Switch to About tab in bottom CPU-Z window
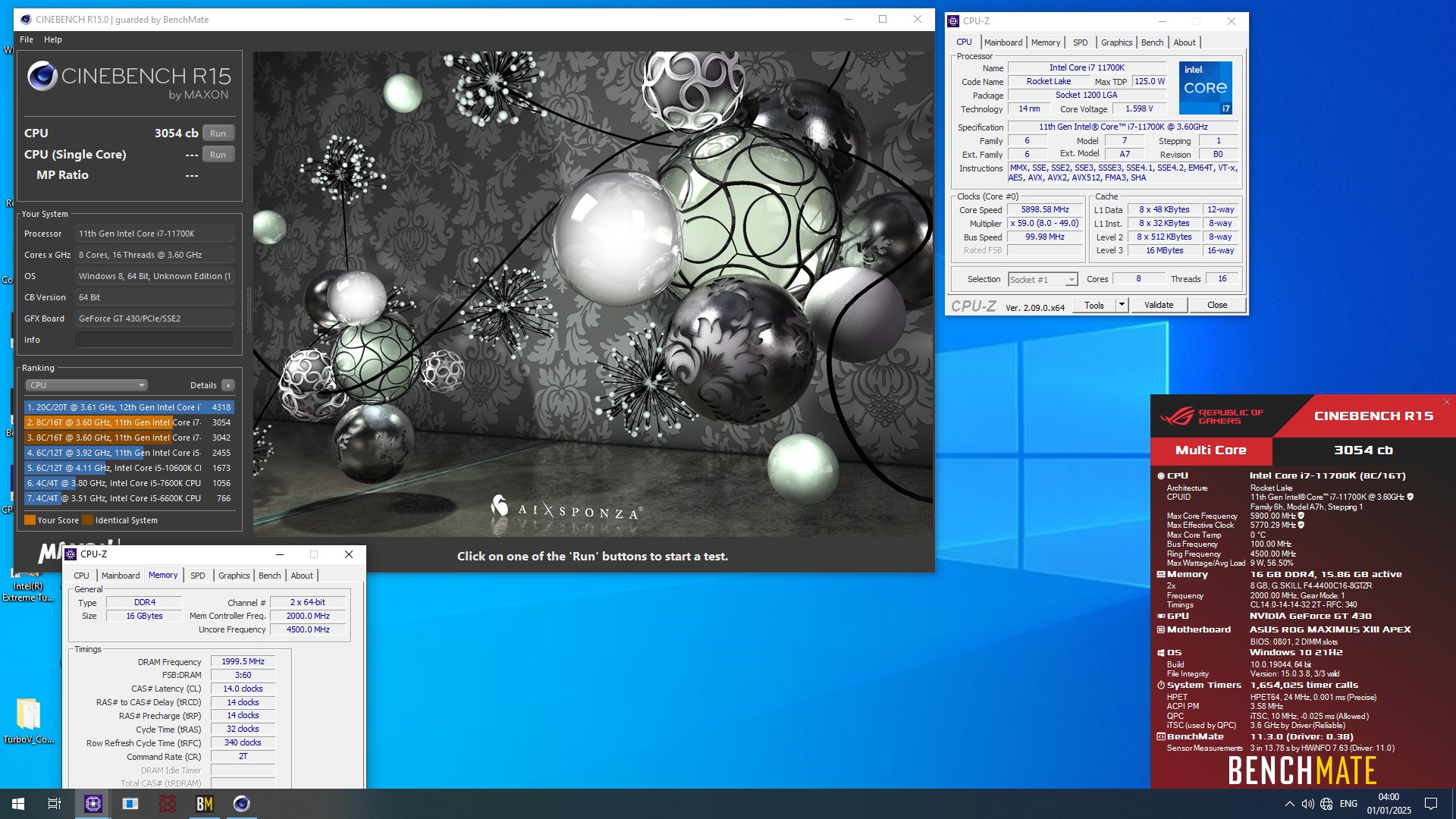Image resolution: width=1456 pixels, height=819 pixels. (x=302, y=576)
